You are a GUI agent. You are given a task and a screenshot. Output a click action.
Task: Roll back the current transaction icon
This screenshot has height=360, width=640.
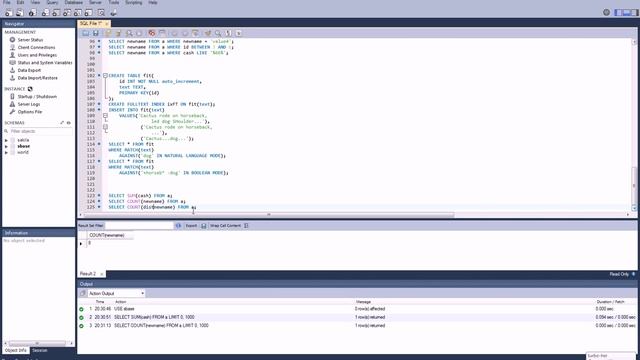click(185, 33)
